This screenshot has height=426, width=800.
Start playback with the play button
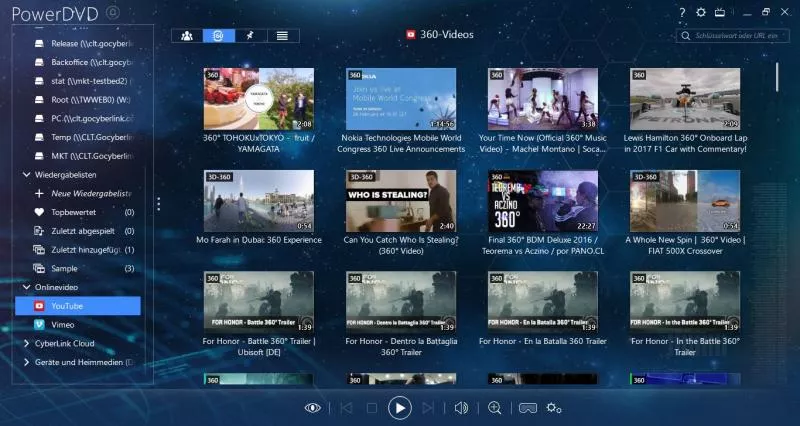[400, 408]
